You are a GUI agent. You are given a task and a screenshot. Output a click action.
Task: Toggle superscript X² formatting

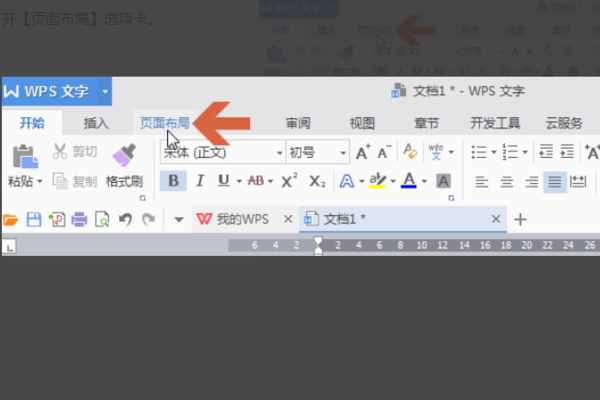289,181
